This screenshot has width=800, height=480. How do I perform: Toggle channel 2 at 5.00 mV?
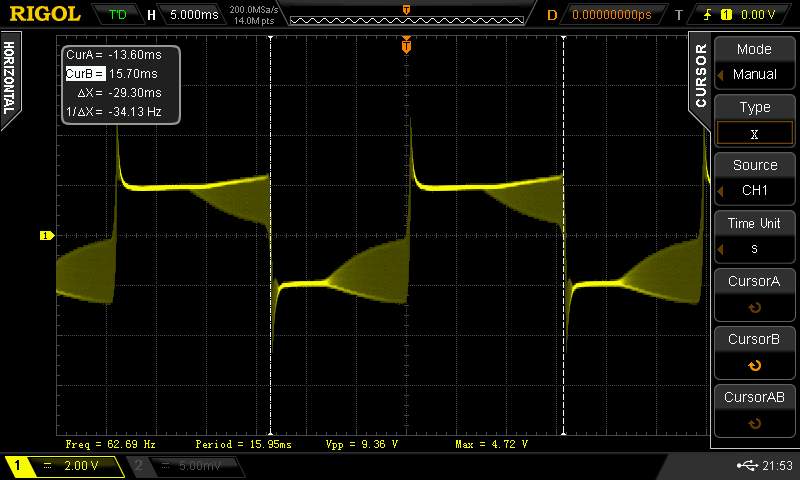click(190, 466)
